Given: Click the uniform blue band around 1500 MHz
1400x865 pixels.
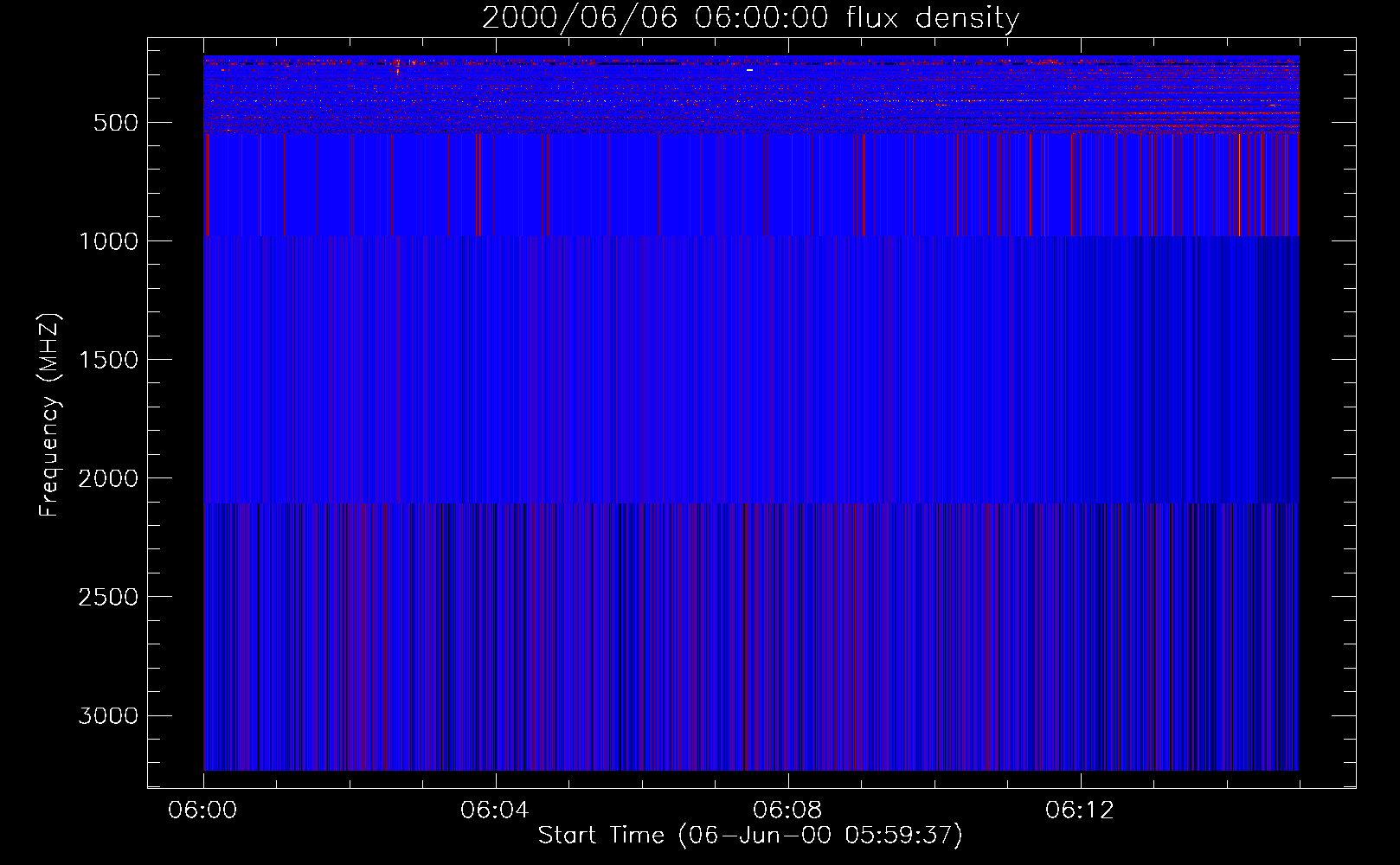Looking at the screenshot, I should point(751,369).
